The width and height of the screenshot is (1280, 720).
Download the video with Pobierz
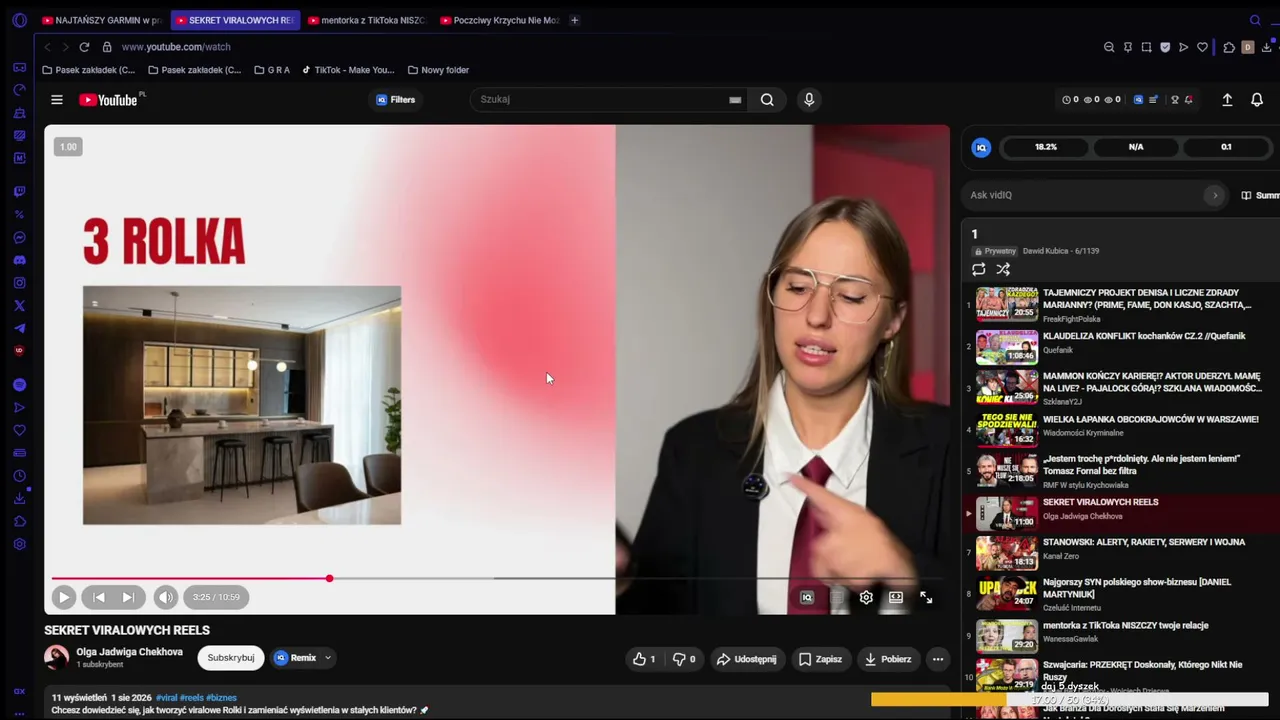(x=888, y=659)
